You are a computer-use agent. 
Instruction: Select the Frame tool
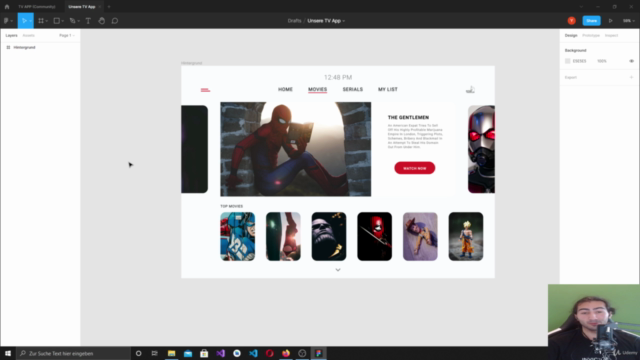(x=41, y=21)
